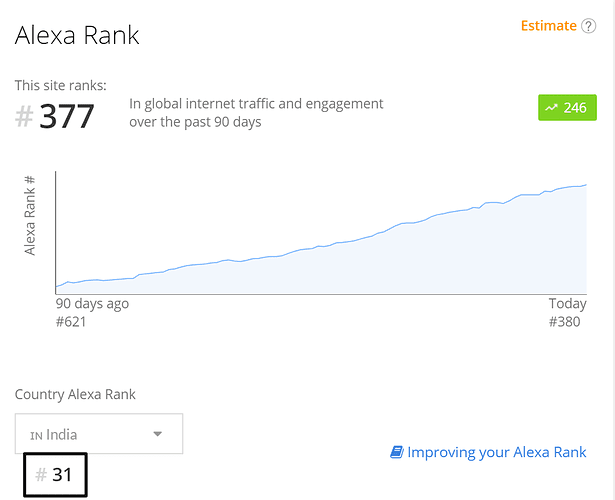Click the #621 starting rank value

(x=71, y=322)
